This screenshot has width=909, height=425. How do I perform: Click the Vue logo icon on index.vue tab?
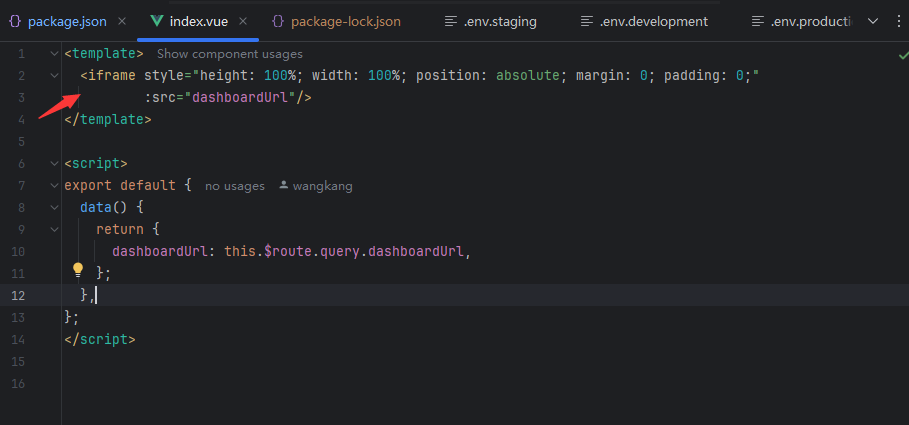pyautogui.click(x=157, y=21)
